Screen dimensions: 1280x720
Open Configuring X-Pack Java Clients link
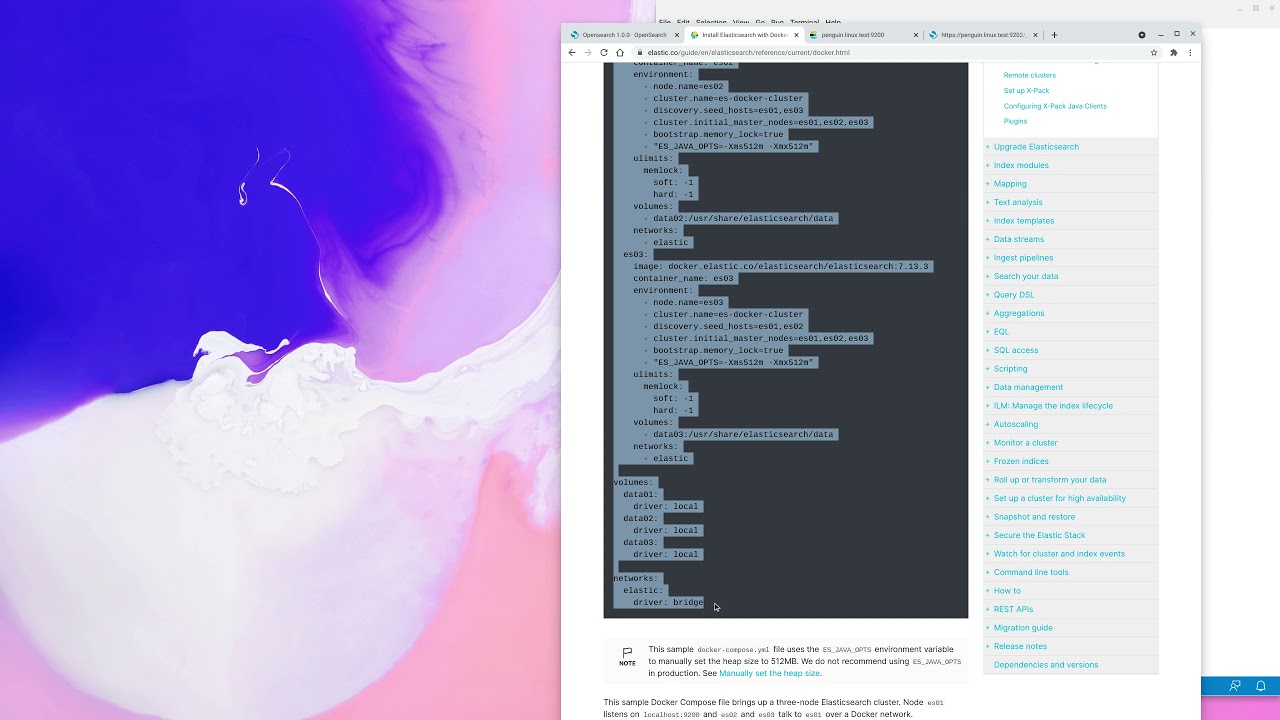click(x=1055, y=106)
